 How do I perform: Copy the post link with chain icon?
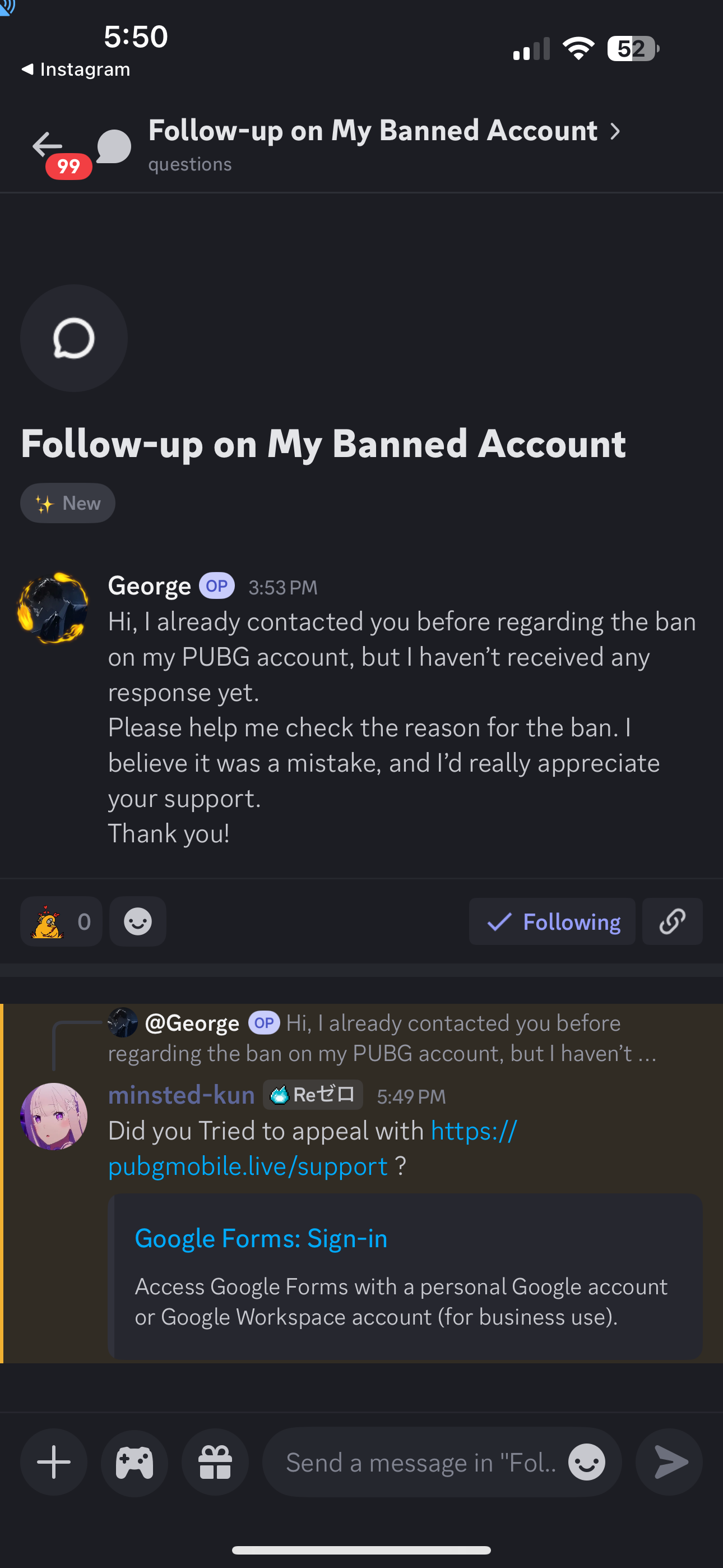tap(672, 921)
